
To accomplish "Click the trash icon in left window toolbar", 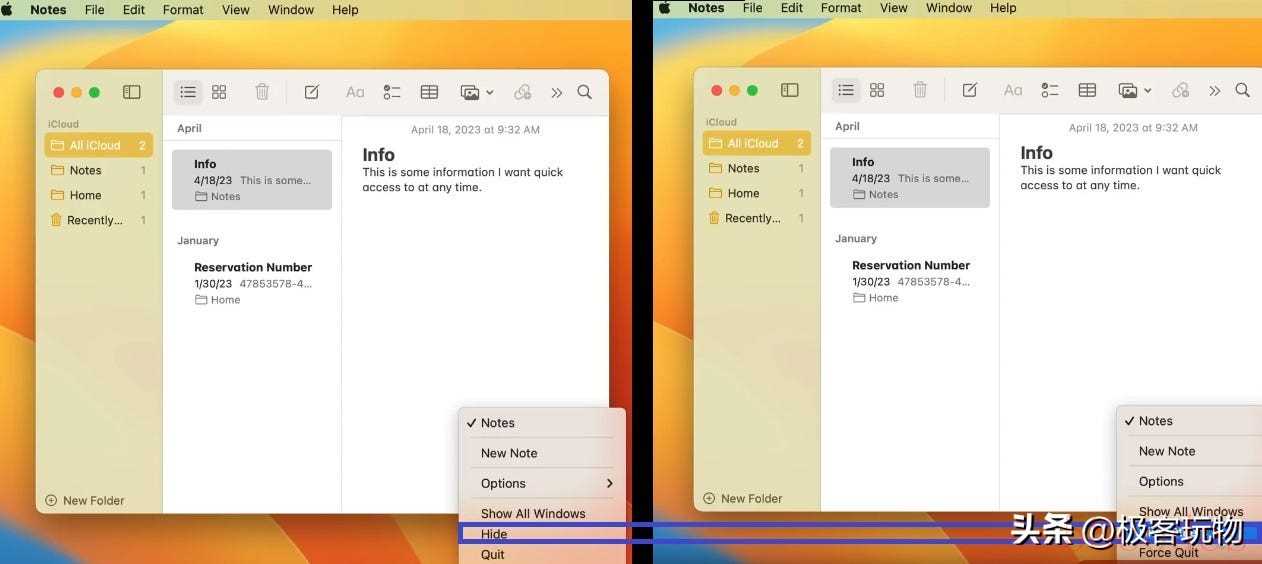I will pos(262,92).
